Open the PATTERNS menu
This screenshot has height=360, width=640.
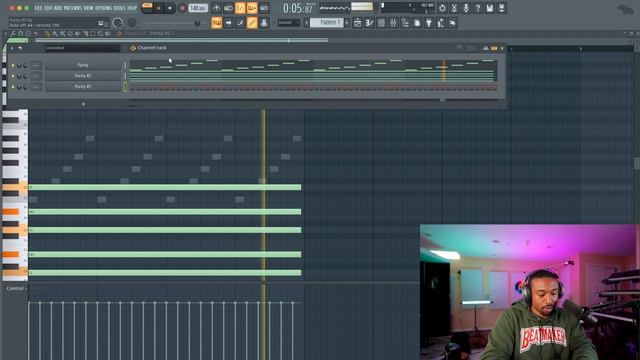click(x=72, y=8)
